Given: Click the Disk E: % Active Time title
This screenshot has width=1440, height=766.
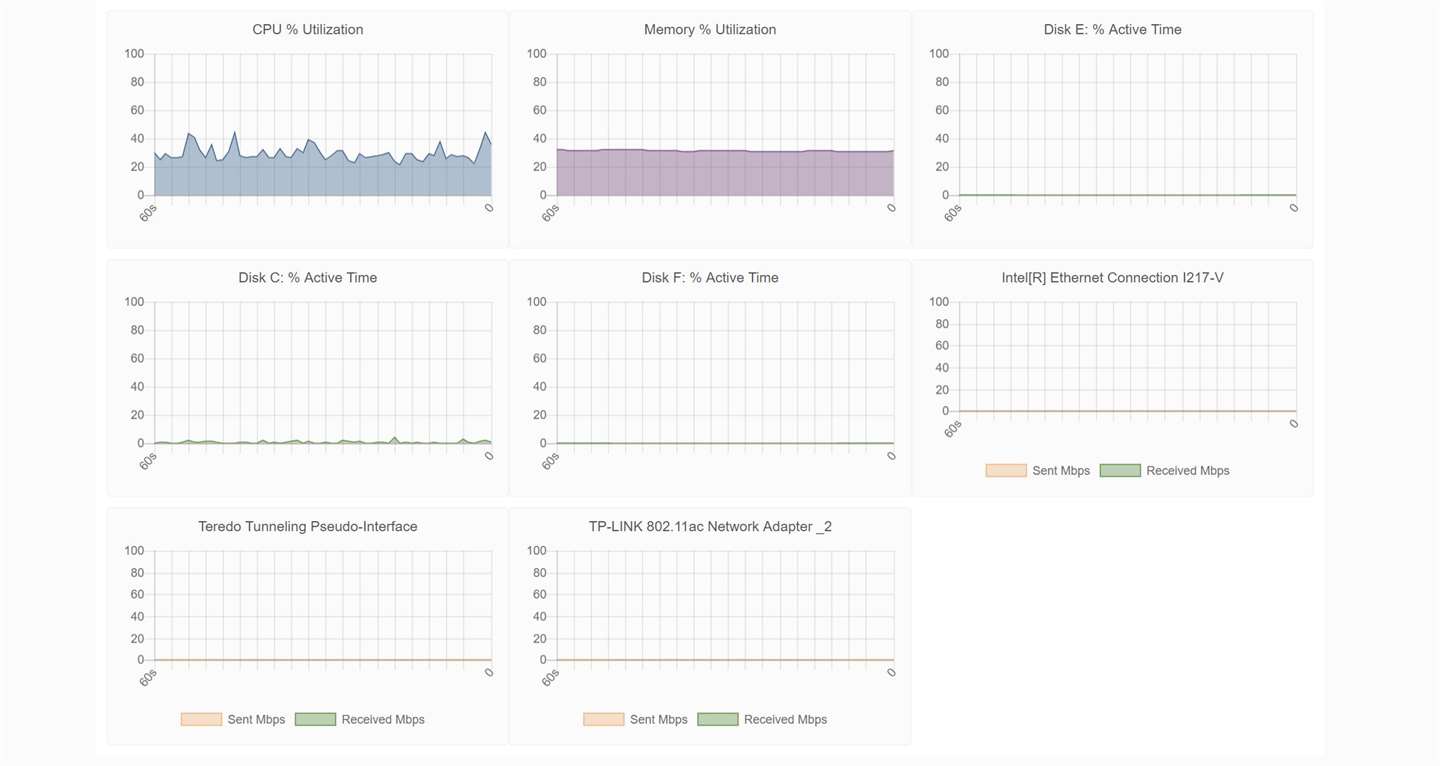Looking at the screenshot, I should (1113, 30).
